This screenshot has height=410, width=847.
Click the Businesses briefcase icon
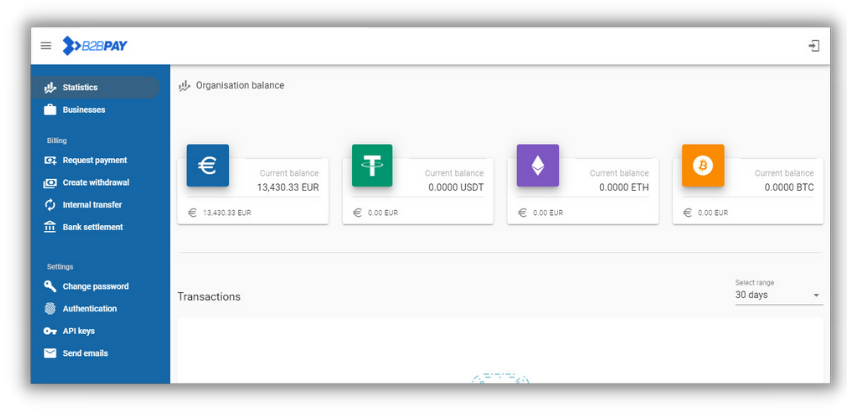[50, 110]
